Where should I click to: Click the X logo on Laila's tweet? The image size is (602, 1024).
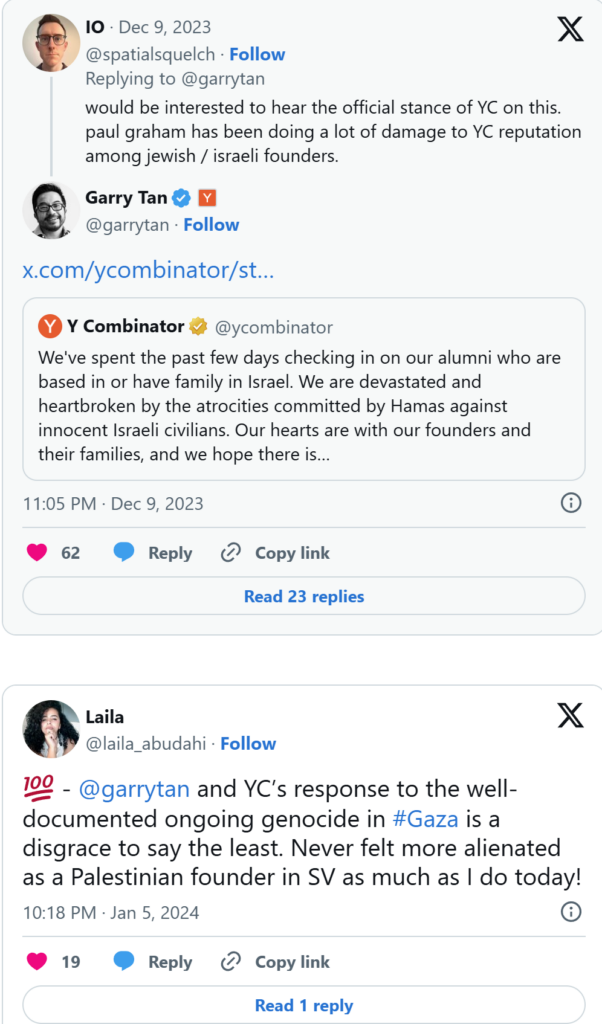click(570, 716)
